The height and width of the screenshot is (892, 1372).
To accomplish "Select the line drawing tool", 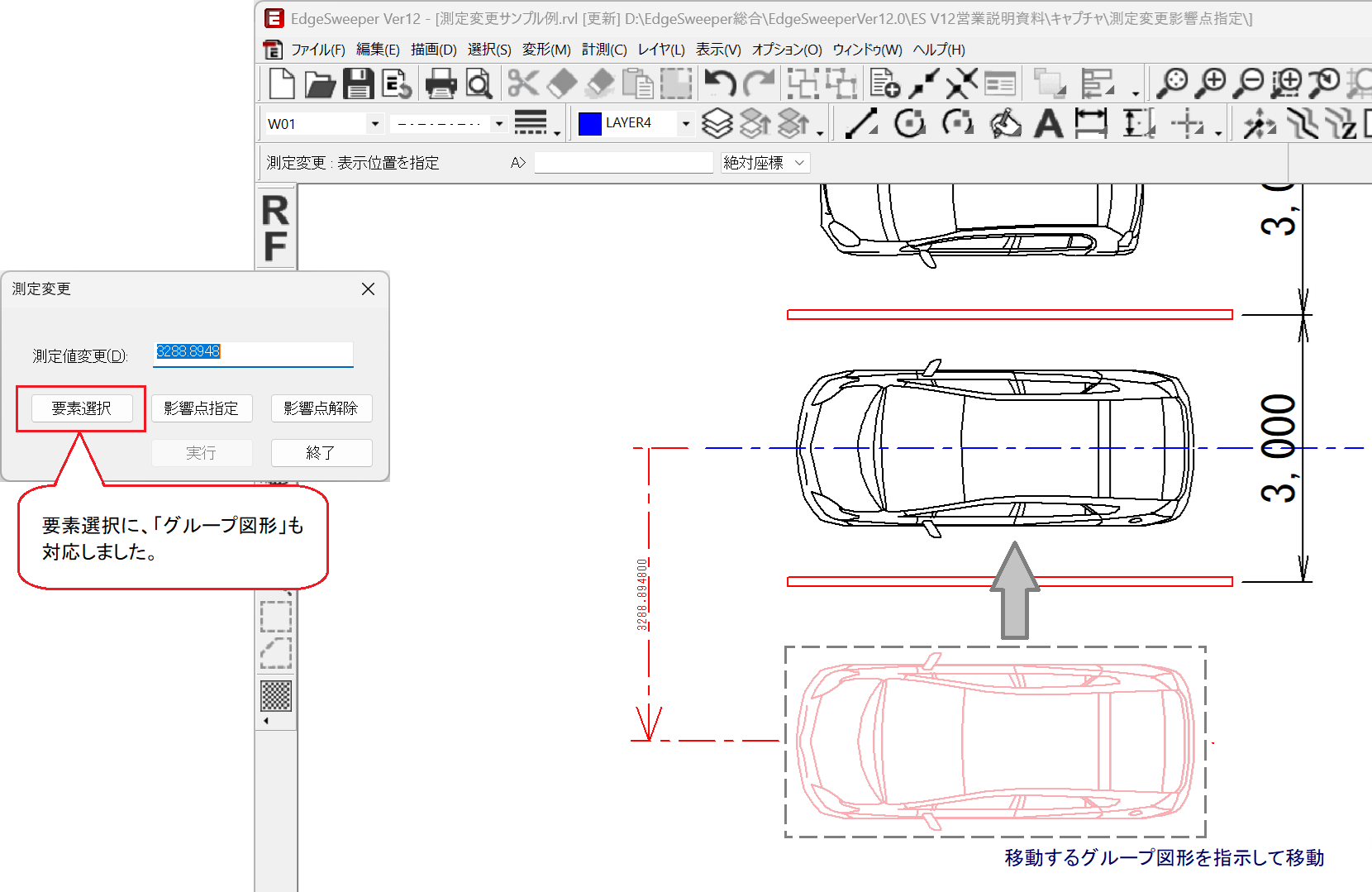I will pyautogui.click(x=861, y=124).
